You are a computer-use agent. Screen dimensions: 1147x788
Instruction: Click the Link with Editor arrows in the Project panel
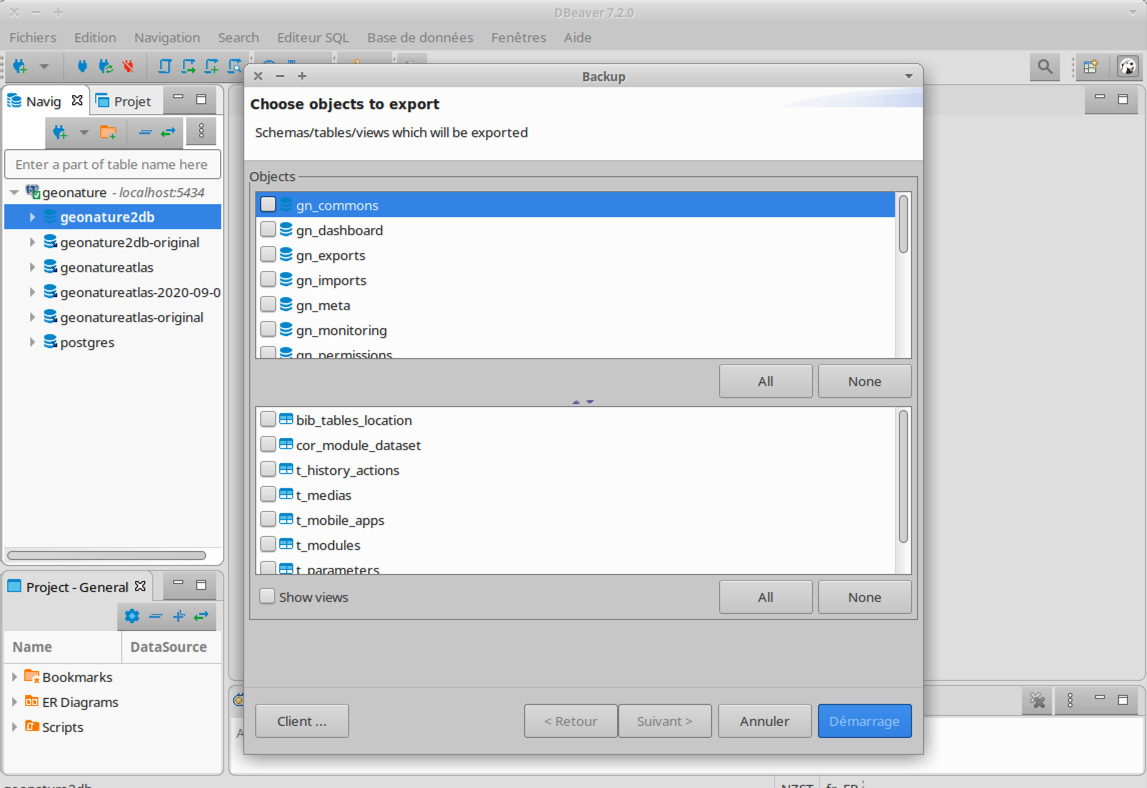click(201, 616)
